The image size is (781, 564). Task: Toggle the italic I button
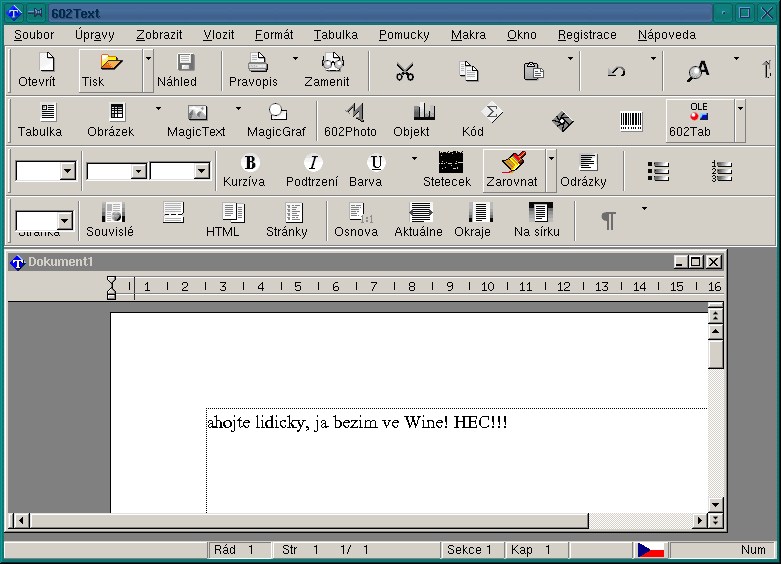click(x=313, y=162)
